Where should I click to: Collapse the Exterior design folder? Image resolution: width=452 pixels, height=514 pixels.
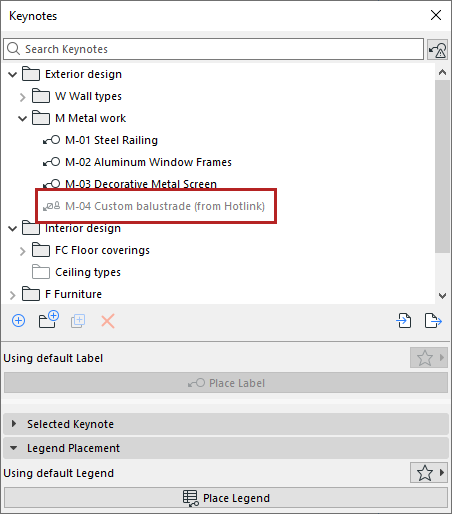(13, 74)
